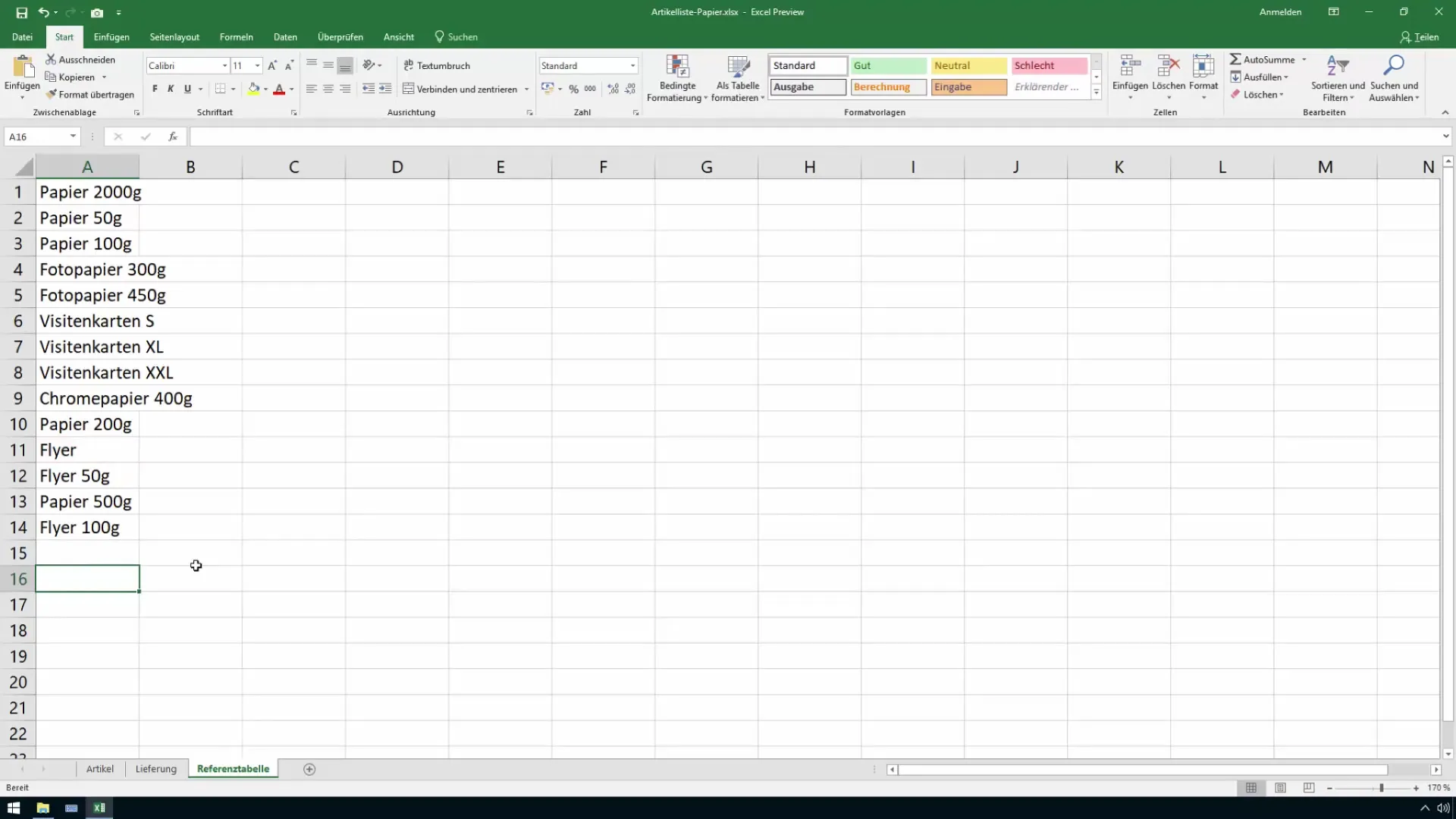Toggle italic formatting K
This screenshot has height=819, width=1456.
tap(171, 89)
